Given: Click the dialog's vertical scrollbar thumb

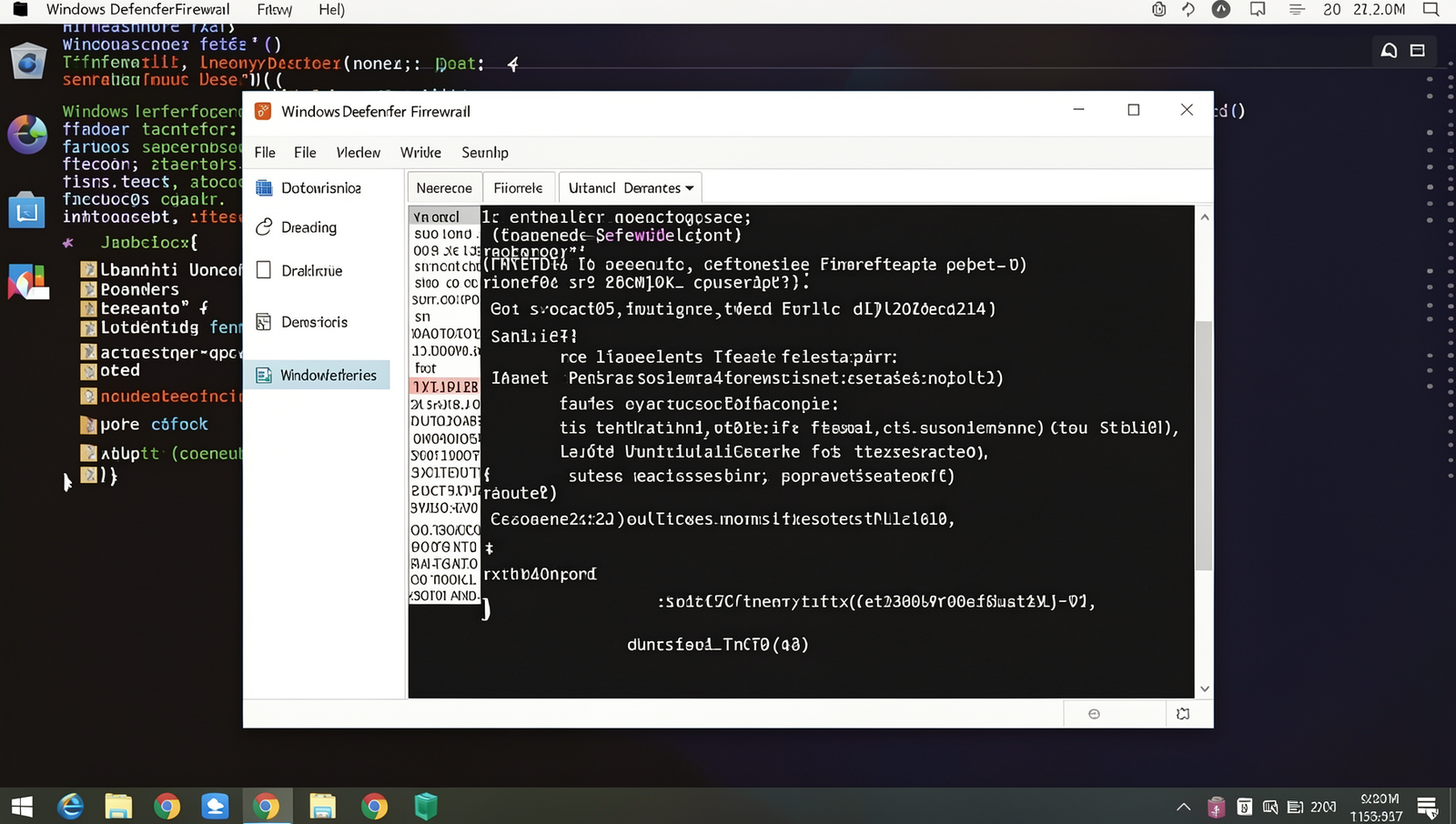Looking at the screenshot, I should 1204,446.
